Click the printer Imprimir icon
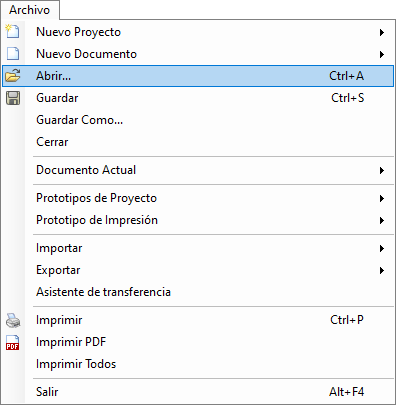 click(x=13, y=320)
